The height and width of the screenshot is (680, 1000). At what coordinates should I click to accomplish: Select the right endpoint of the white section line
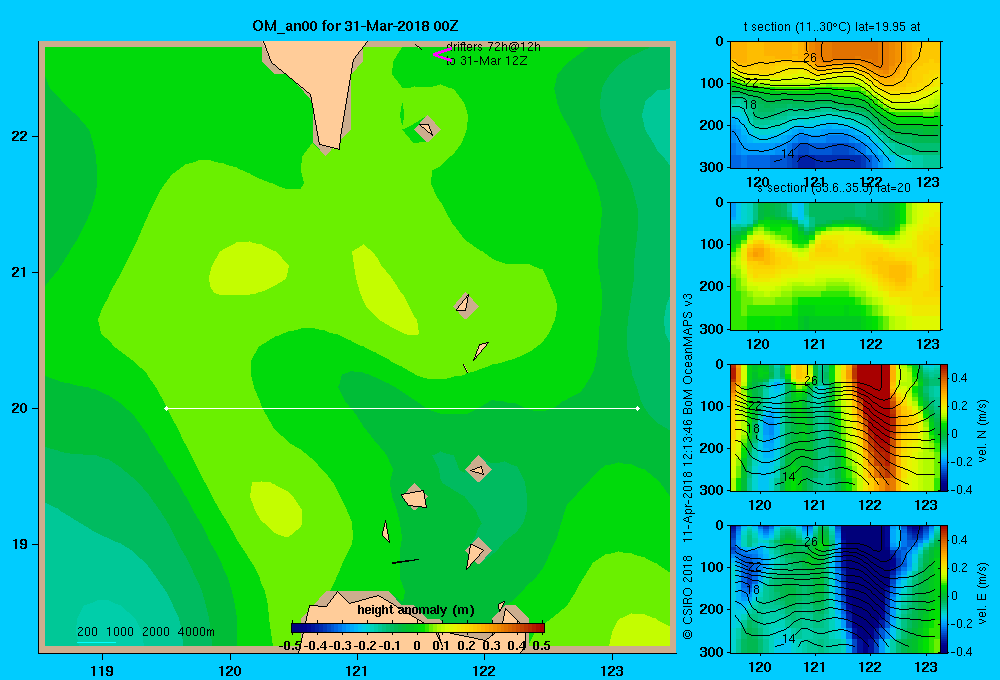click(638, 408)
